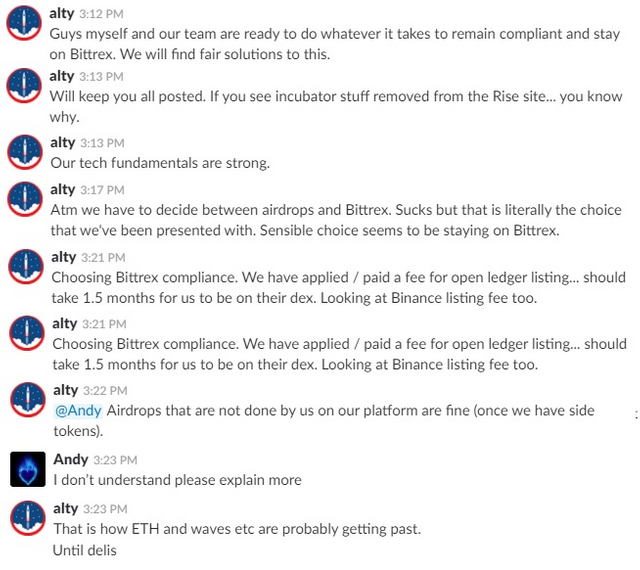This screenshot has height=570, width=640.
Task: Click the first 3:21 PM timestamp
Action: click(x=103, y=258)
